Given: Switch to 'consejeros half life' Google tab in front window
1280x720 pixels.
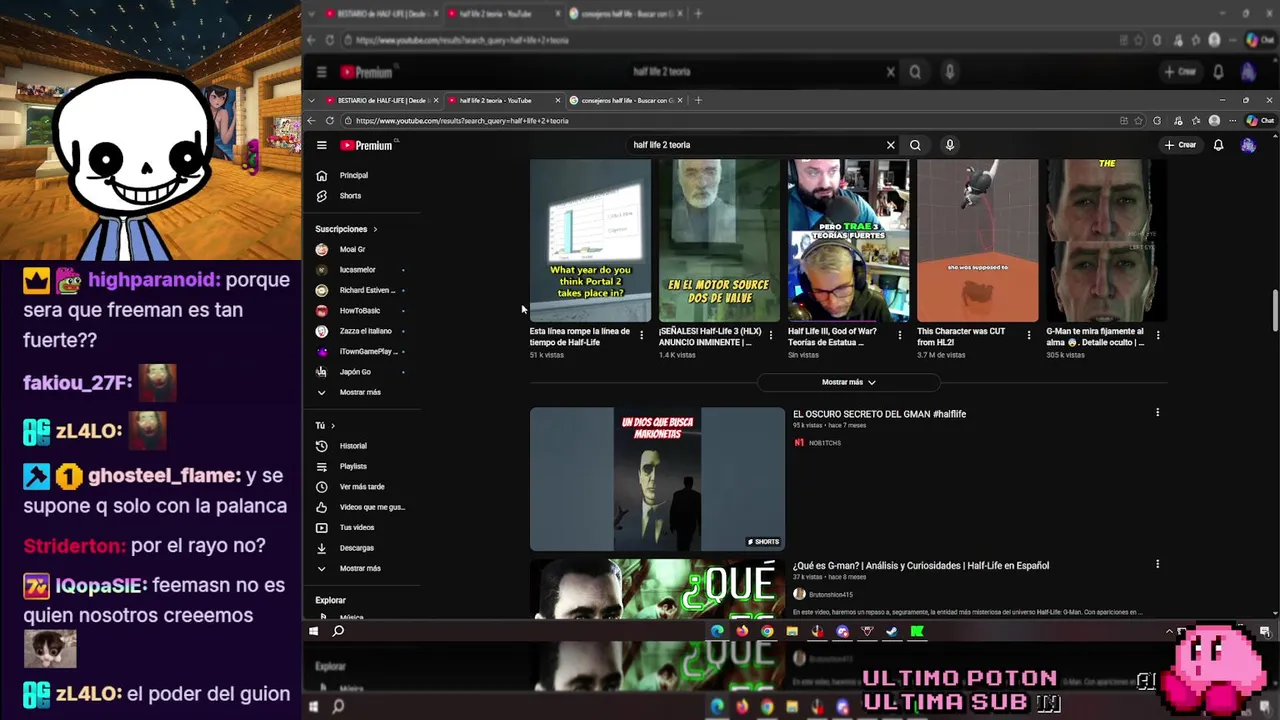Looking at the screenshot, I should click(625, 100).
